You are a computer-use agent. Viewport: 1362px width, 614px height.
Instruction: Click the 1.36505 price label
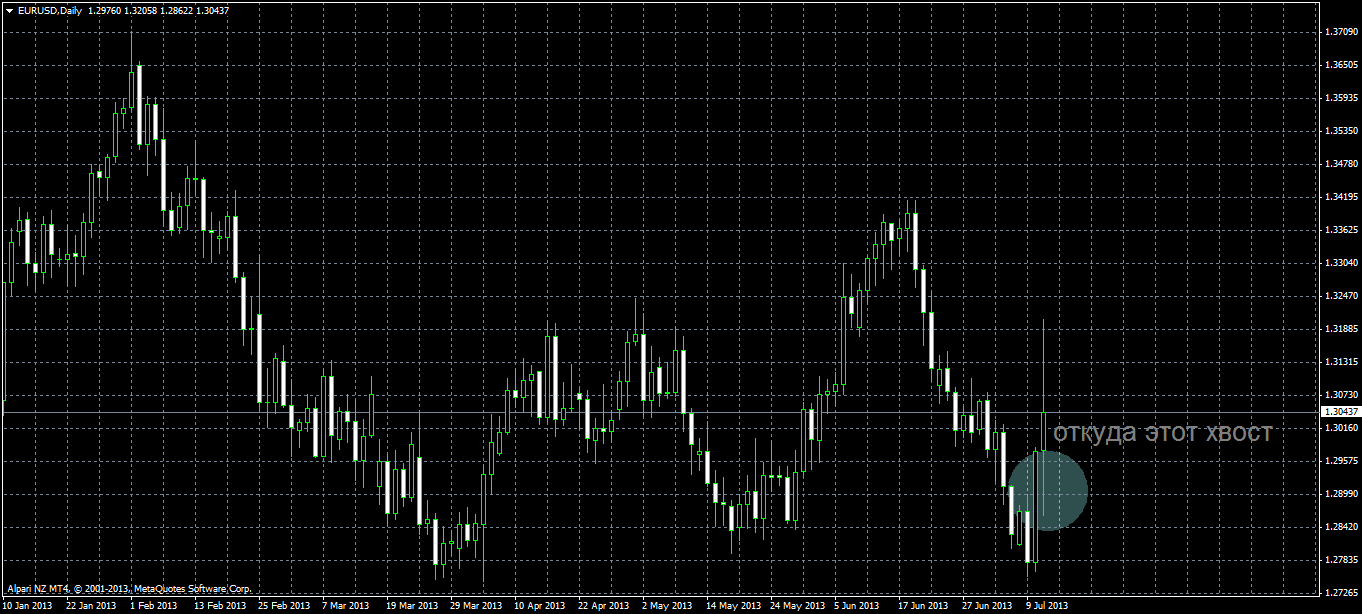pos(1340,65)
